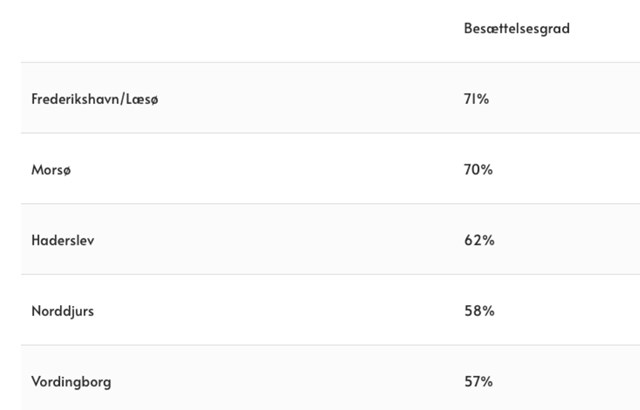This screenshot has width=640, height=410.
Task: Click gap between Norddjurs and 58%
Action: 280,311
